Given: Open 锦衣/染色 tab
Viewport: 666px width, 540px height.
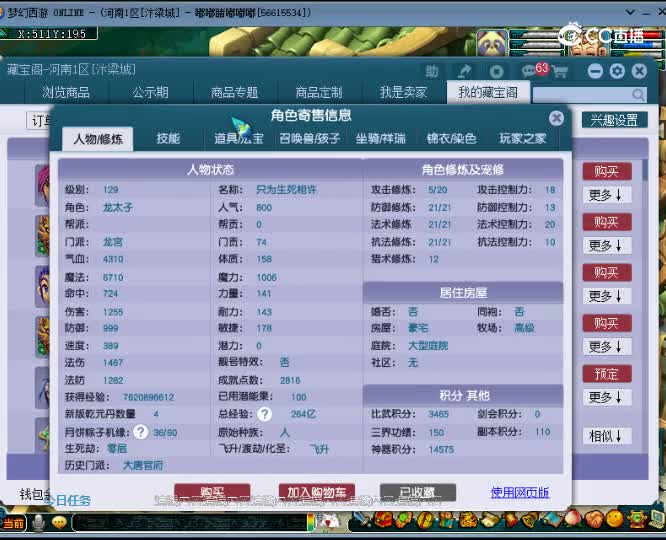Looking at the screenshot, I should (x=452, y=139).
